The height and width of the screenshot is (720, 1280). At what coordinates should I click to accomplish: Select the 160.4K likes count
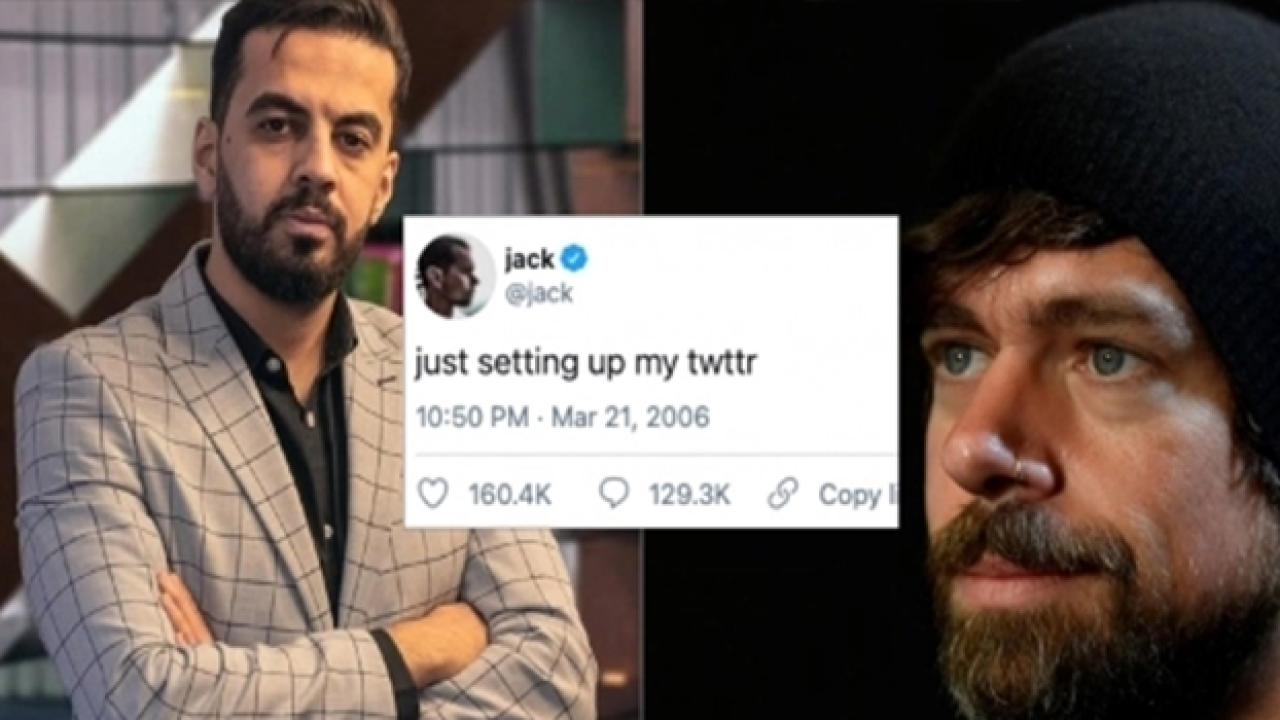[510, 494]
